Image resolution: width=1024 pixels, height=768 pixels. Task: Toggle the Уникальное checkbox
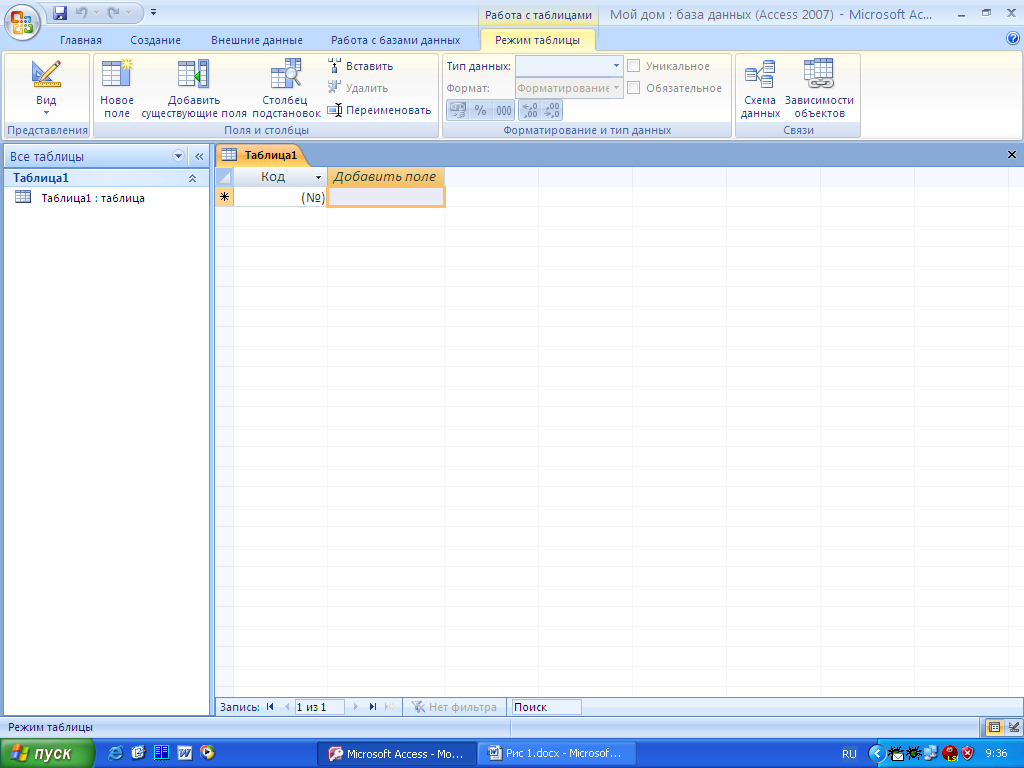(x=633, y=66)
